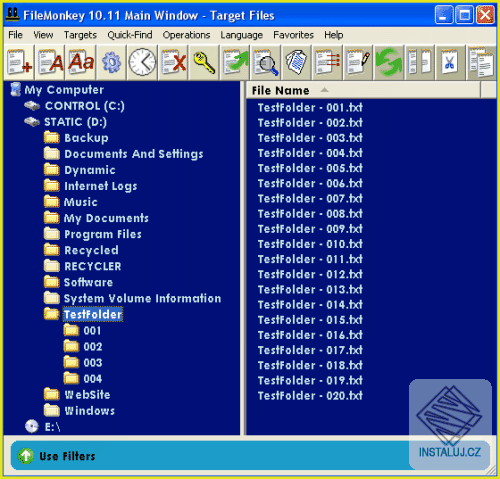
Task: Select subfolder 004 under TestFolder
Action: point(93,379)
